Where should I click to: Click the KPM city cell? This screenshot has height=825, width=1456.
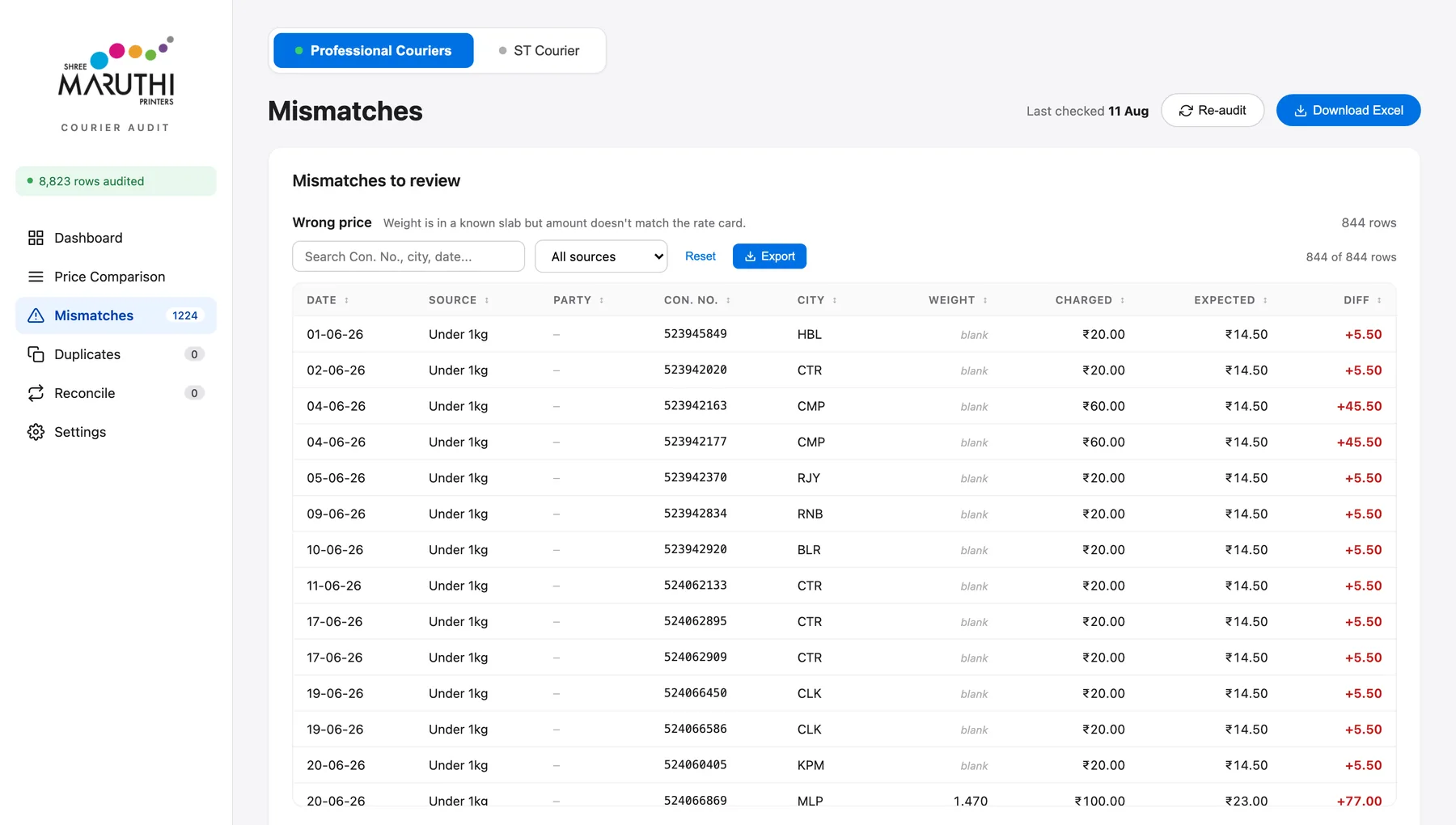pyautogui.click(x=811, y=765)
